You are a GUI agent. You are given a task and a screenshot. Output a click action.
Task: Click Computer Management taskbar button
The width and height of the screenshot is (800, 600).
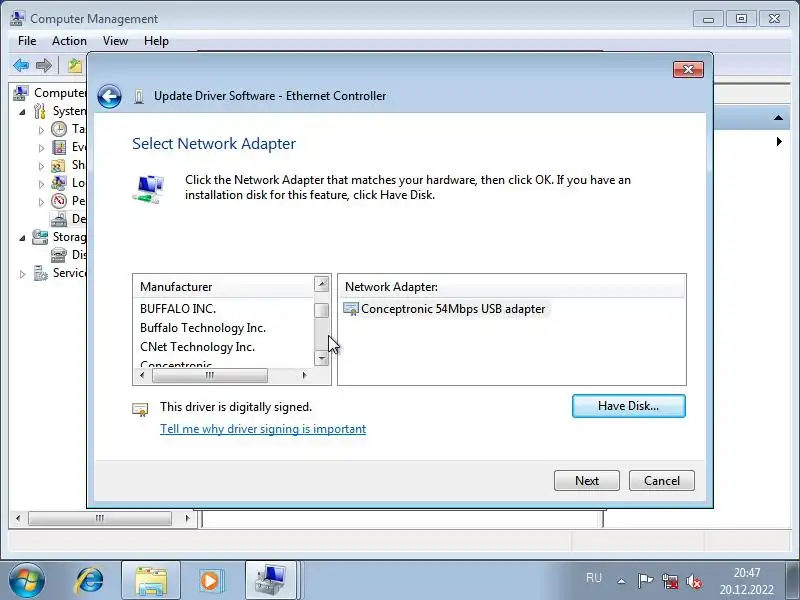(x=271, y=581)
